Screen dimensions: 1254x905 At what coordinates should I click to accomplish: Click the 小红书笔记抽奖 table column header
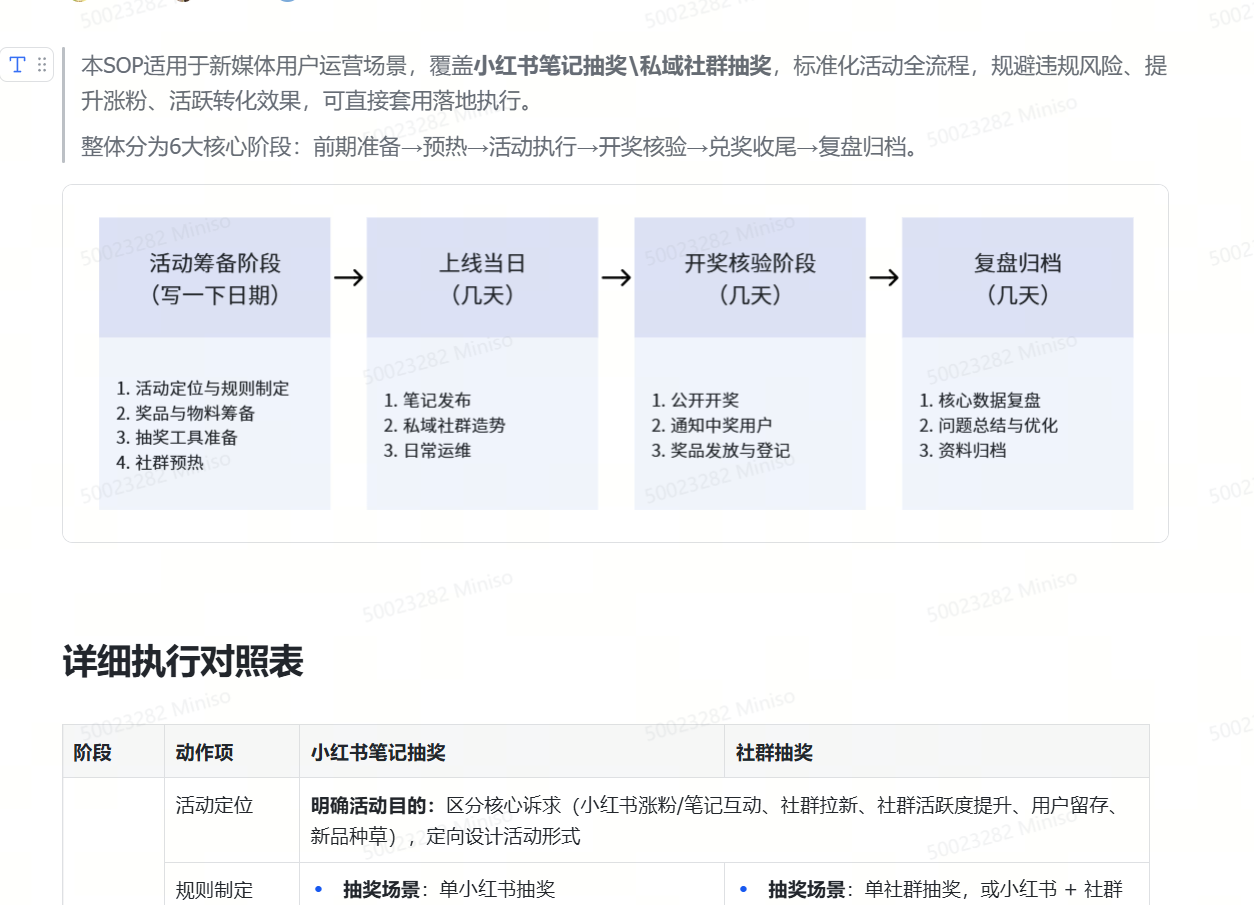(512, 752)
